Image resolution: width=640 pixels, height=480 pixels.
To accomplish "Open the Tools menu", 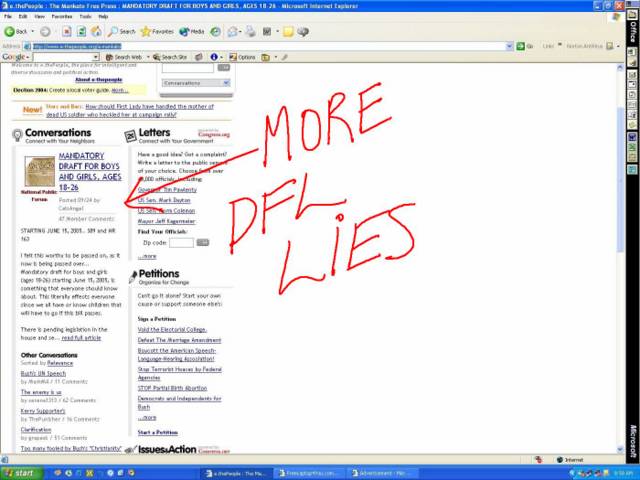I will pyautogui.click(x=85, y=16).
